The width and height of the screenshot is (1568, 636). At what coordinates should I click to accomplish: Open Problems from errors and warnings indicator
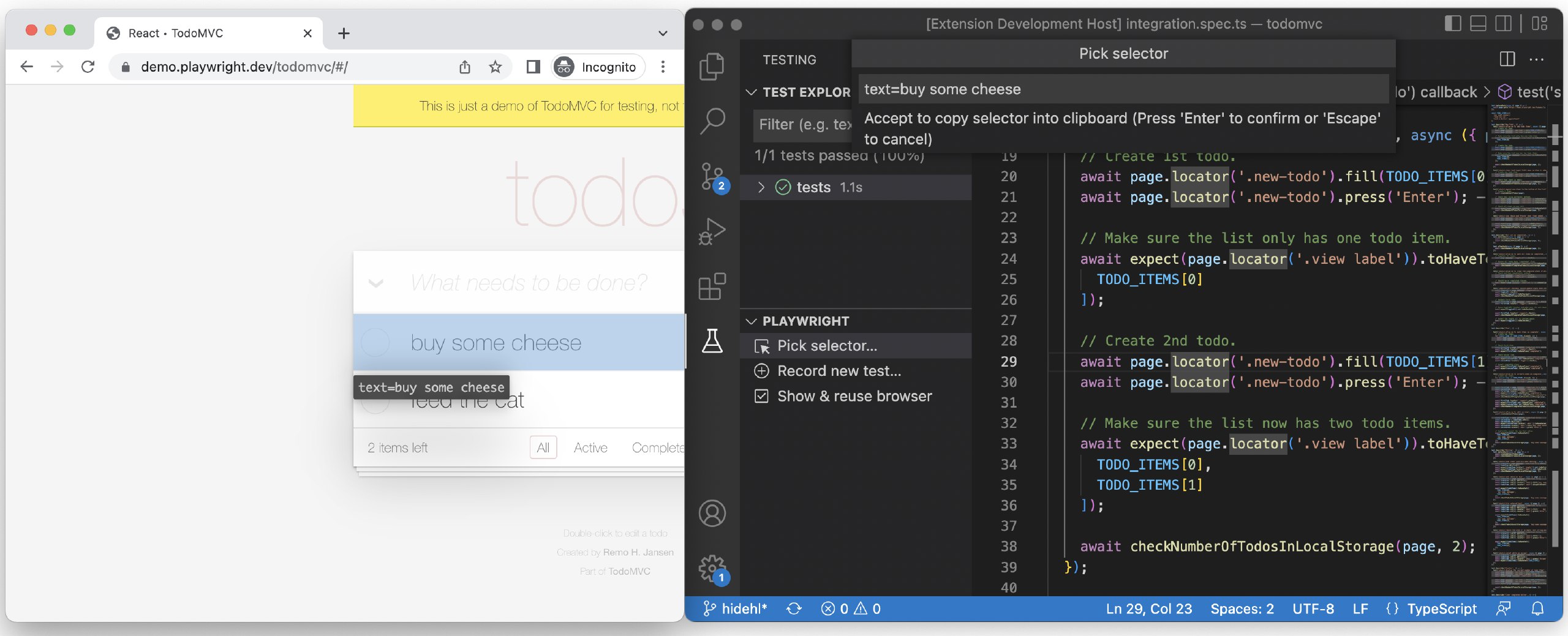(851, 608)
